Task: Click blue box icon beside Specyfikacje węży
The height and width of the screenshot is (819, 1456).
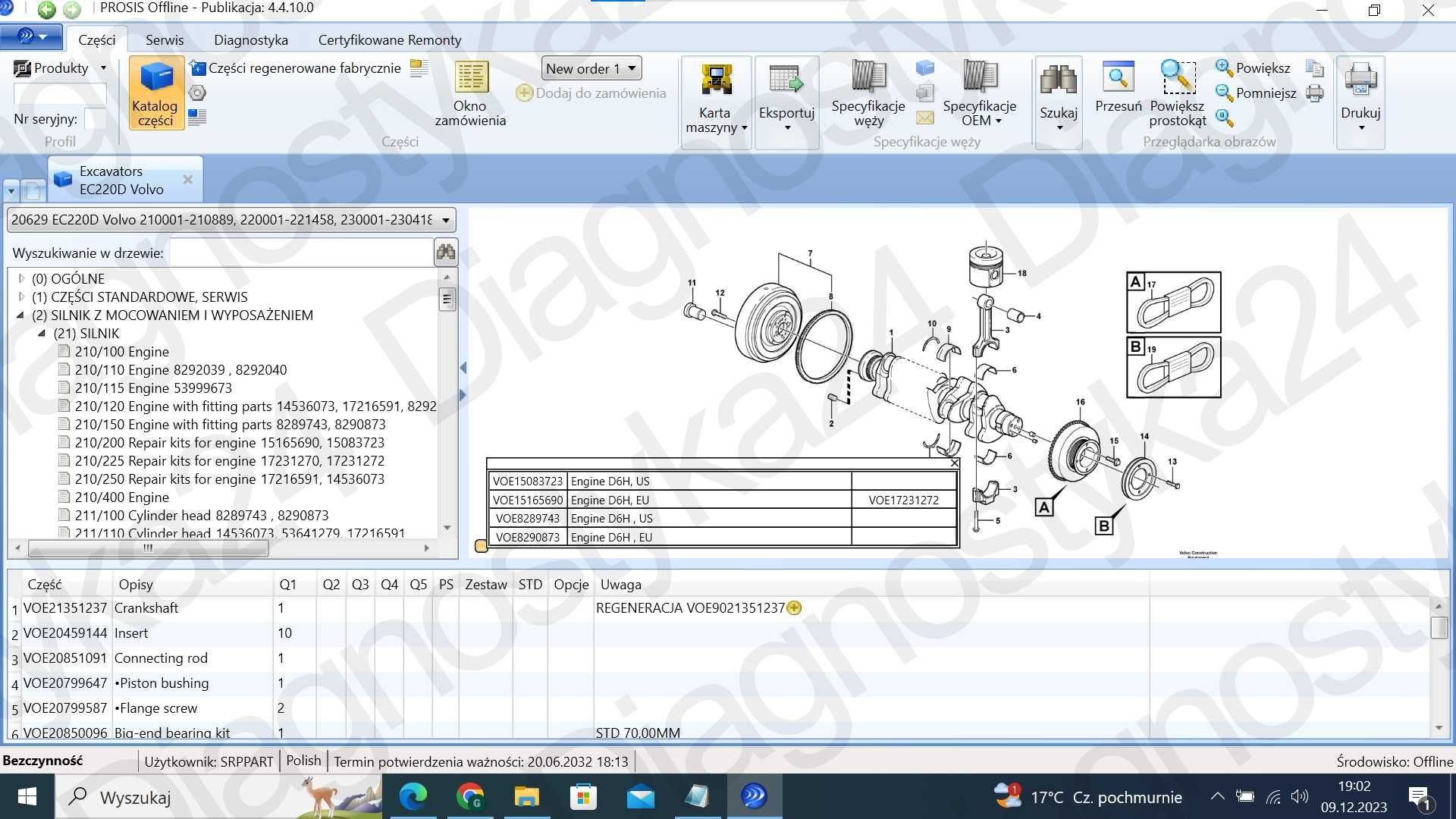Action: tap(924, 68)
